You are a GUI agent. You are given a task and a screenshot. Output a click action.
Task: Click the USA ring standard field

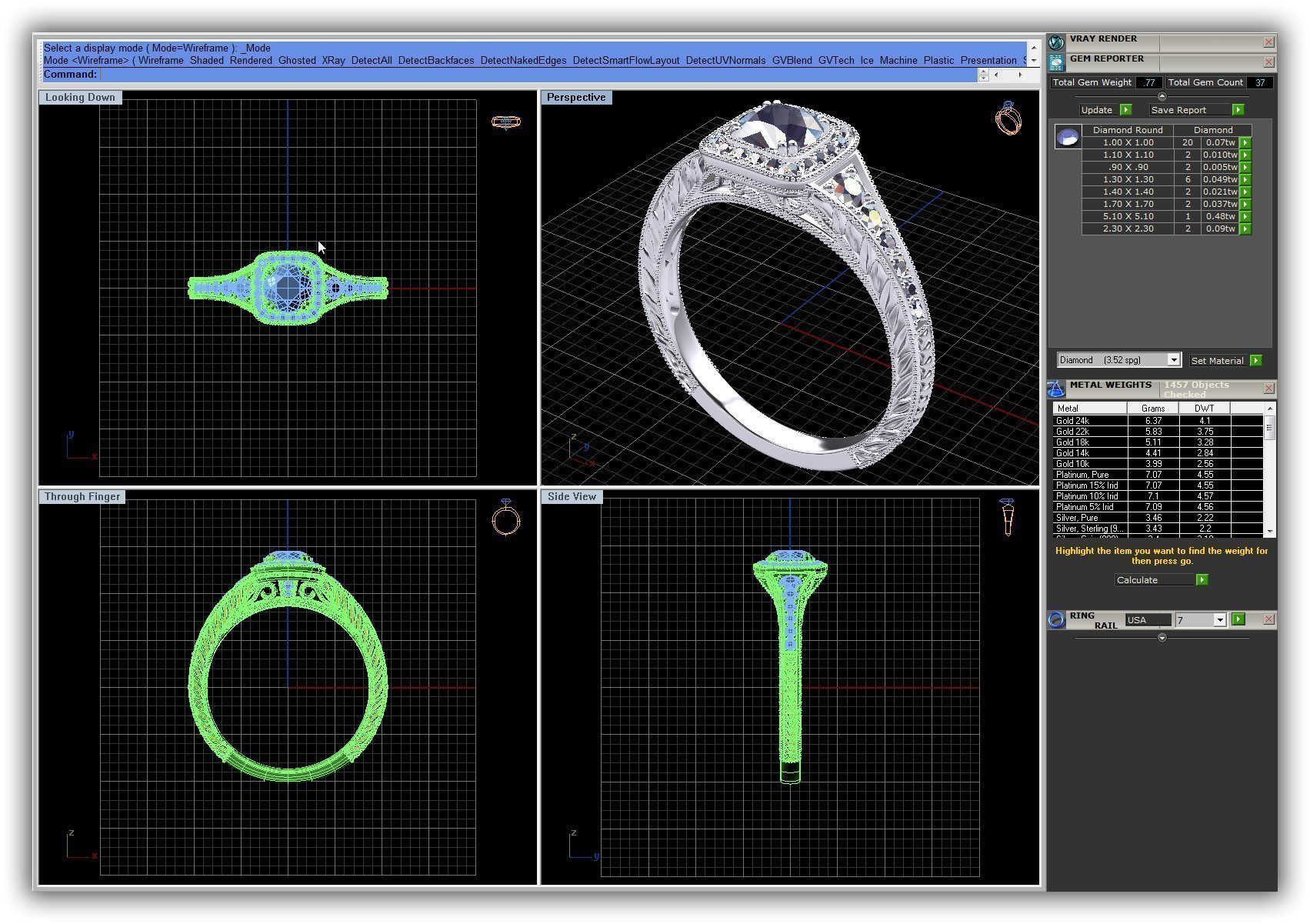[1148, 620]
